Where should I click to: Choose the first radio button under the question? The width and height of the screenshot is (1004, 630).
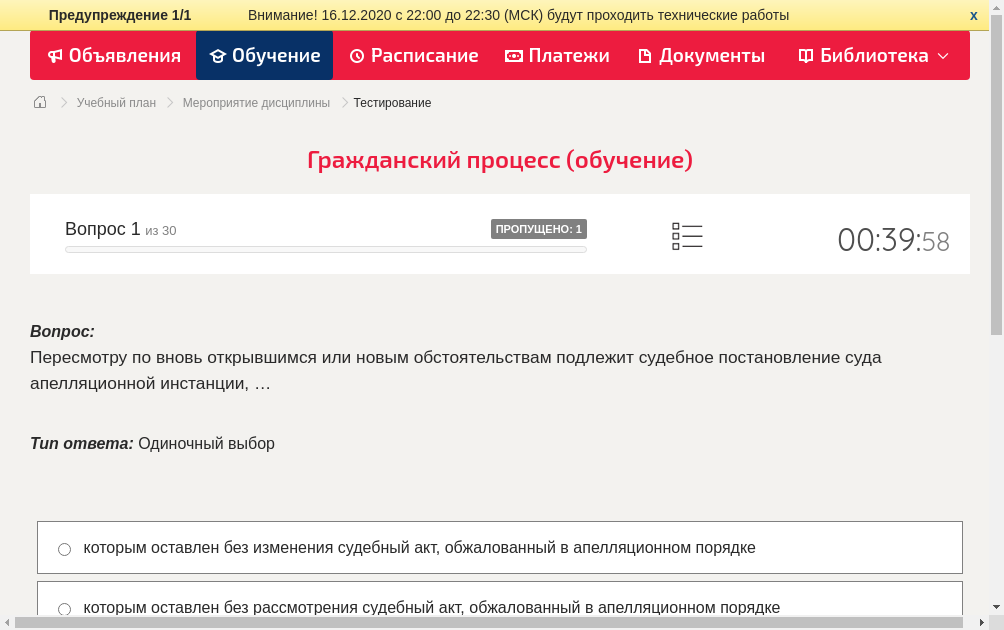coord(64,548)
